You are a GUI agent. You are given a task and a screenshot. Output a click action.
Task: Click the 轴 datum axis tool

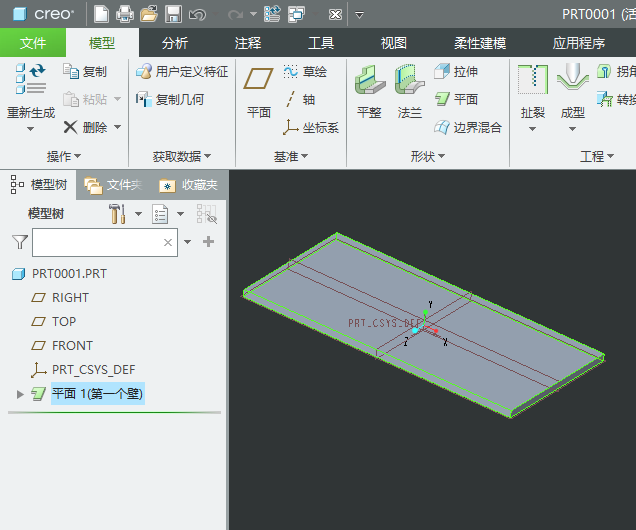[x=299, y=99]
